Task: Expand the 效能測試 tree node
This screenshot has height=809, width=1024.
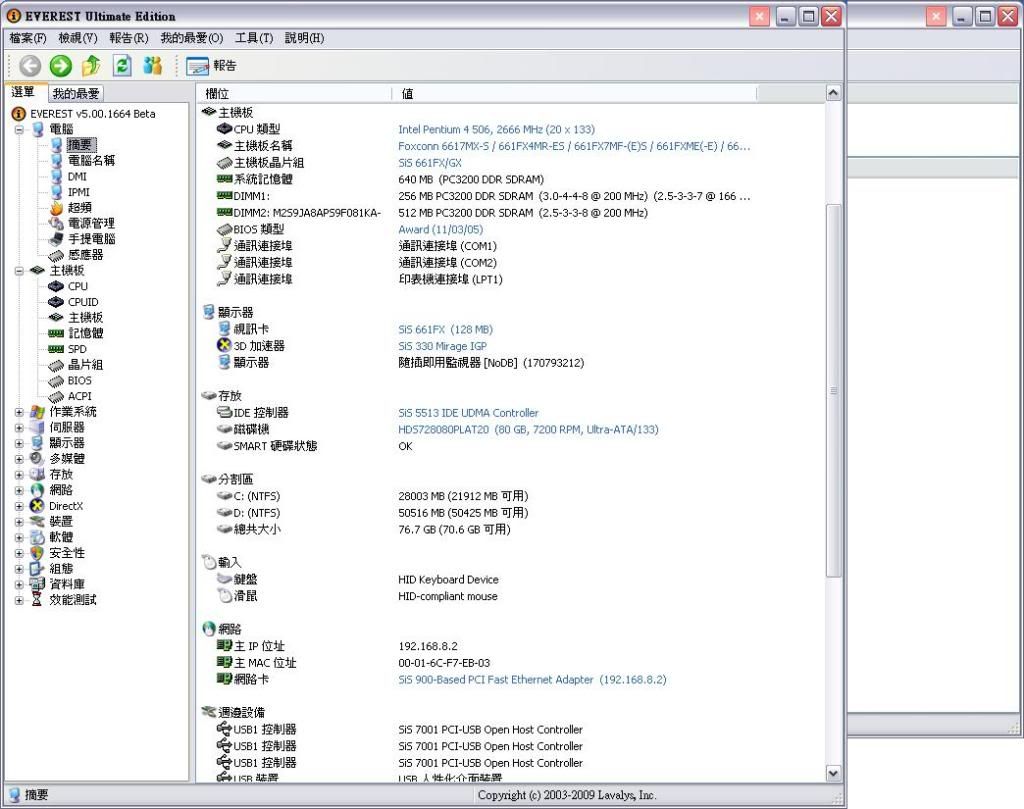Action: pyautogui.click(x=19, y=600)
